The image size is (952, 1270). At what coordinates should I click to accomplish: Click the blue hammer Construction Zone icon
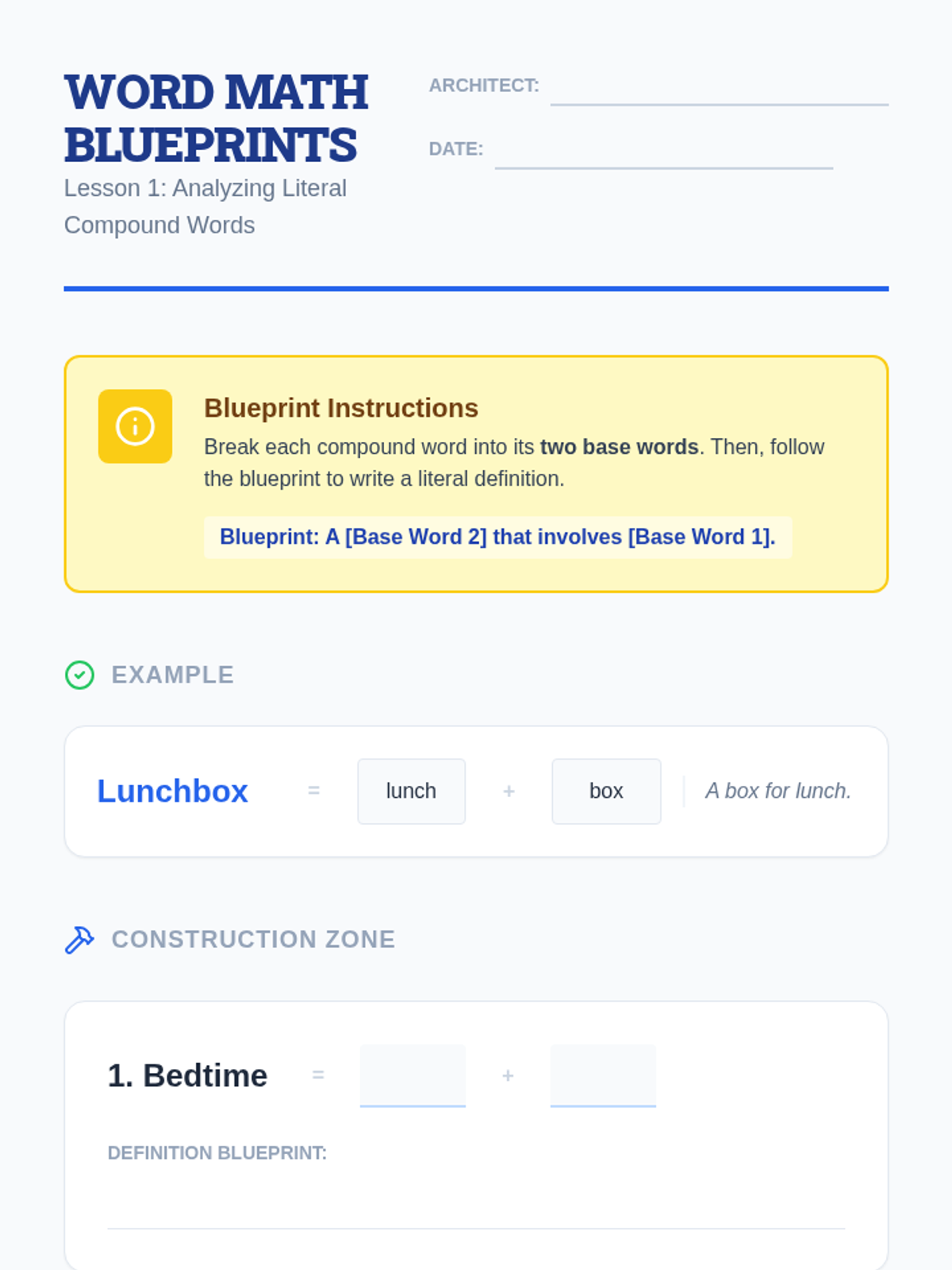(x=79, y=940)
